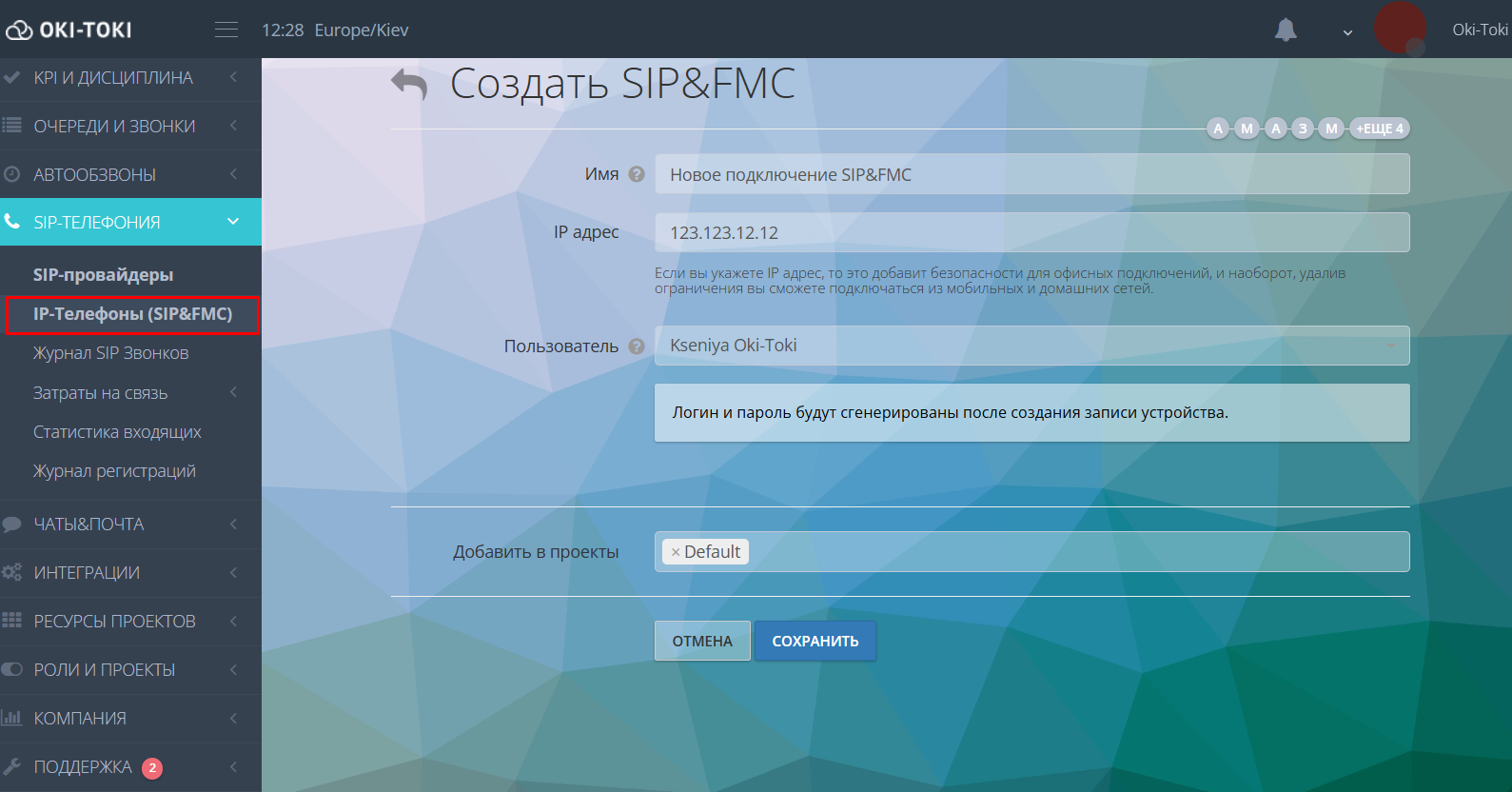This screenshot has width=1512, height=792.
Task: Click the Очереди и звонки list icon
Action: coord(12,126)
